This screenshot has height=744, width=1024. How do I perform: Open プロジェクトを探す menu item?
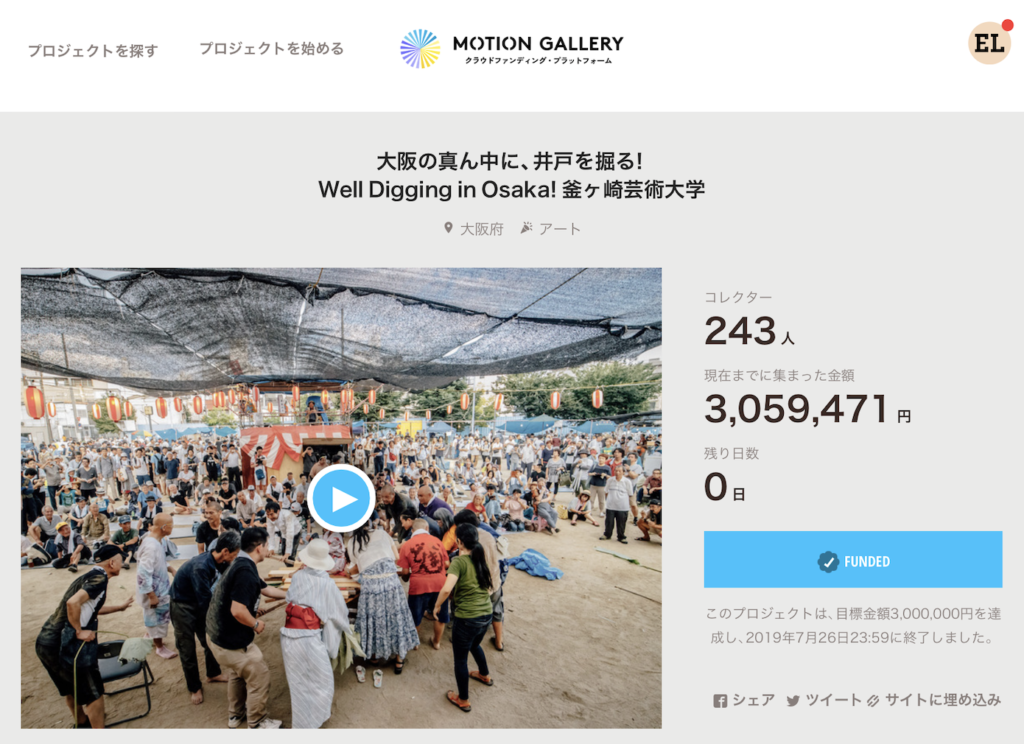click(x=93, y=50)
